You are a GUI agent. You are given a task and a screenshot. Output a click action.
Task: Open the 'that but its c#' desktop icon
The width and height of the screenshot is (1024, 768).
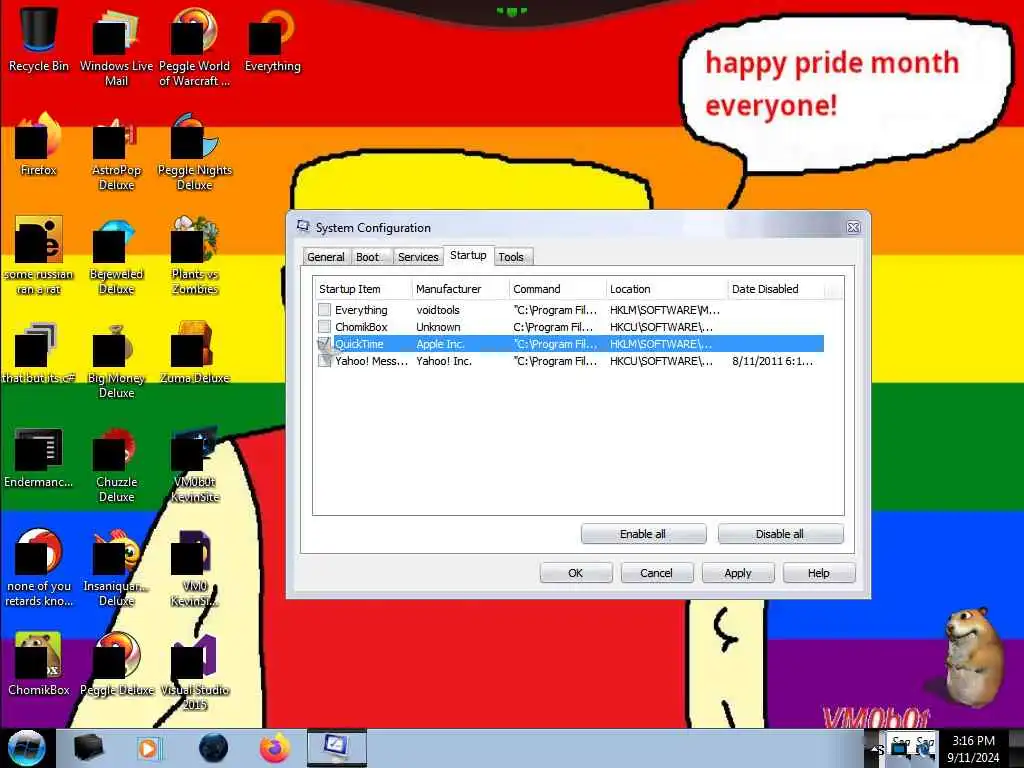click(x=39, y=353)
